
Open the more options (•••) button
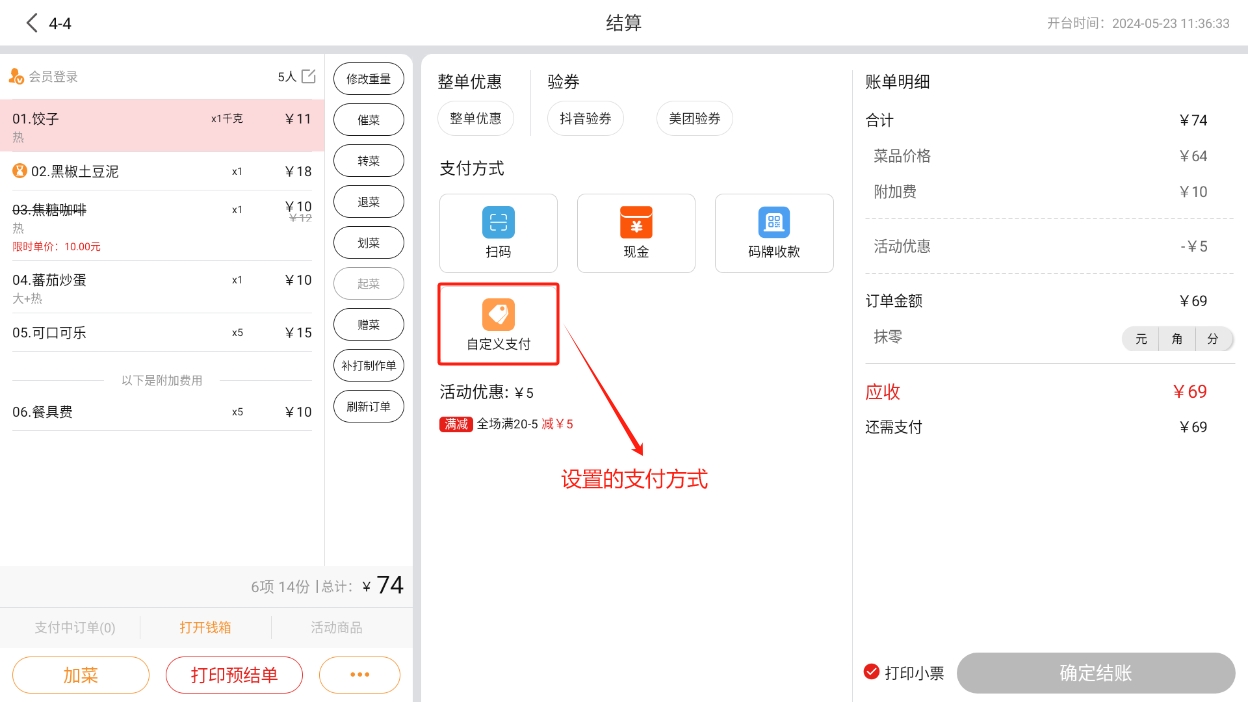pyautogui.click(x=359, y=675)
